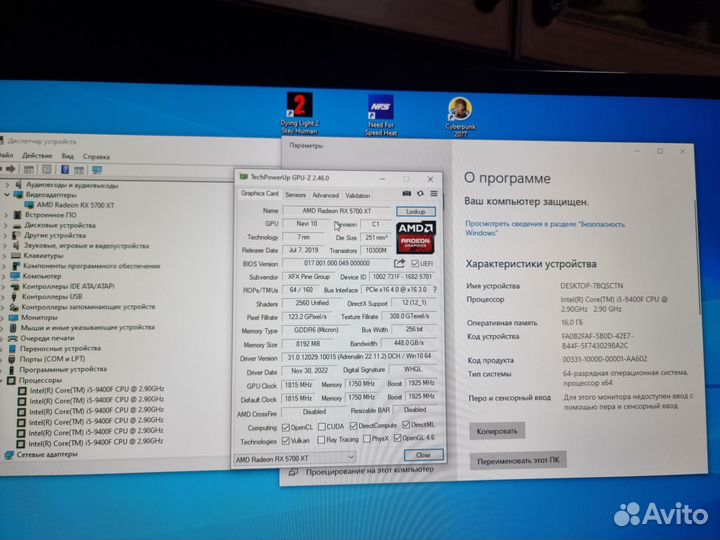The image size is (720, 540).
Task: Click Копировать button in Settings
Action: [497, 431]
